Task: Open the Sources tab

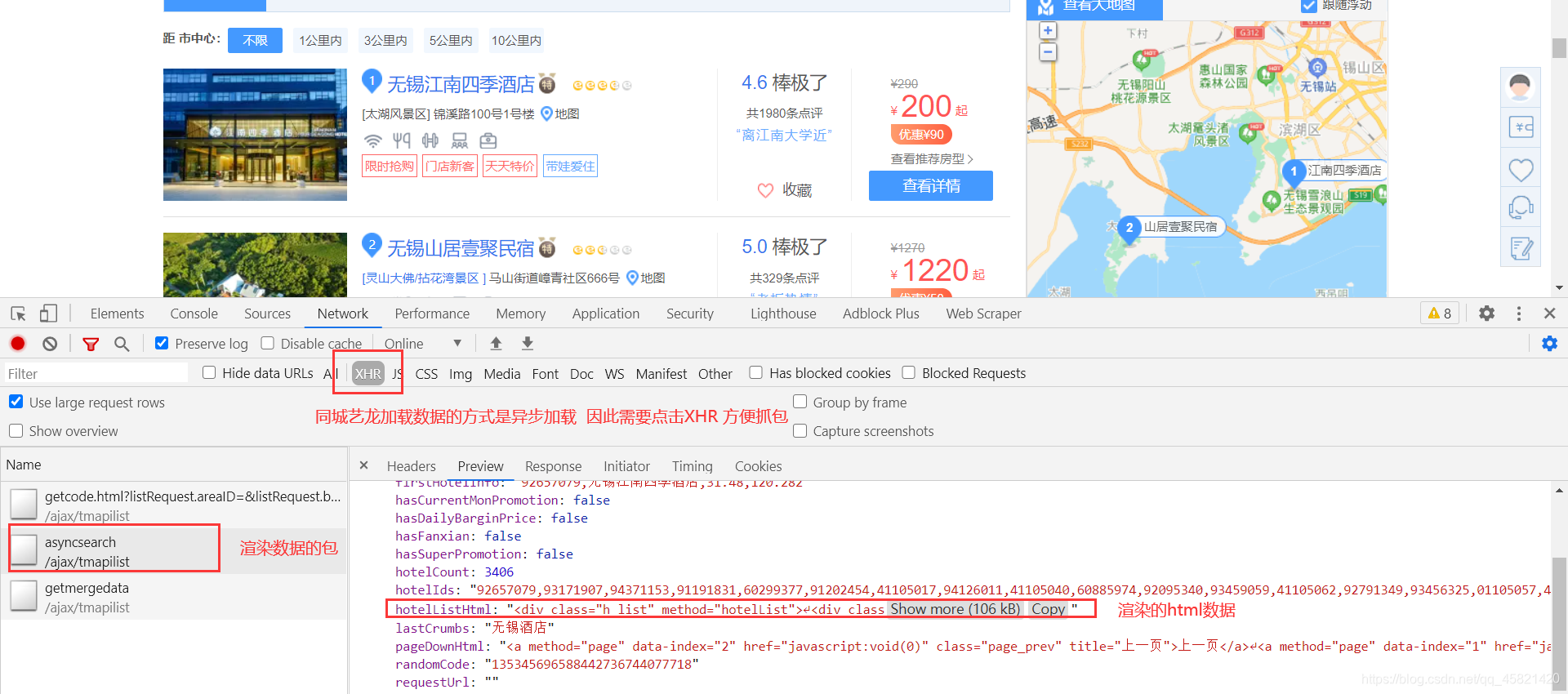Action: (267, 314)
